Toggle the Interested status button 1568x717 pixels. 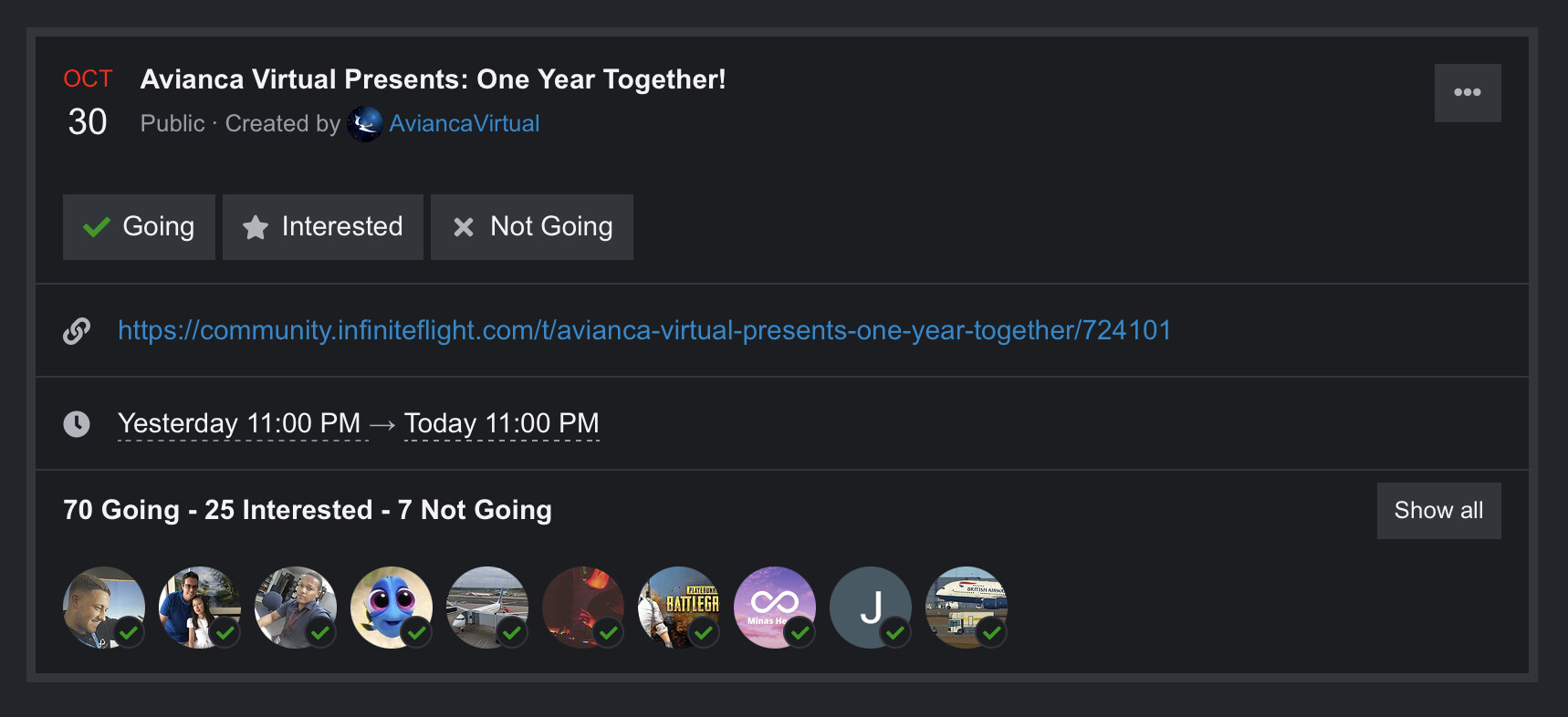322,227
